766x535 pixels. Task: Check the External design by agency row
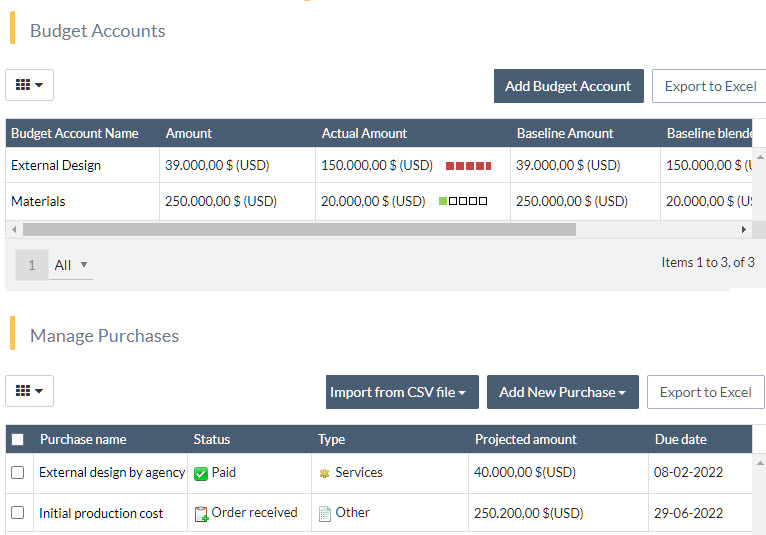17,473
